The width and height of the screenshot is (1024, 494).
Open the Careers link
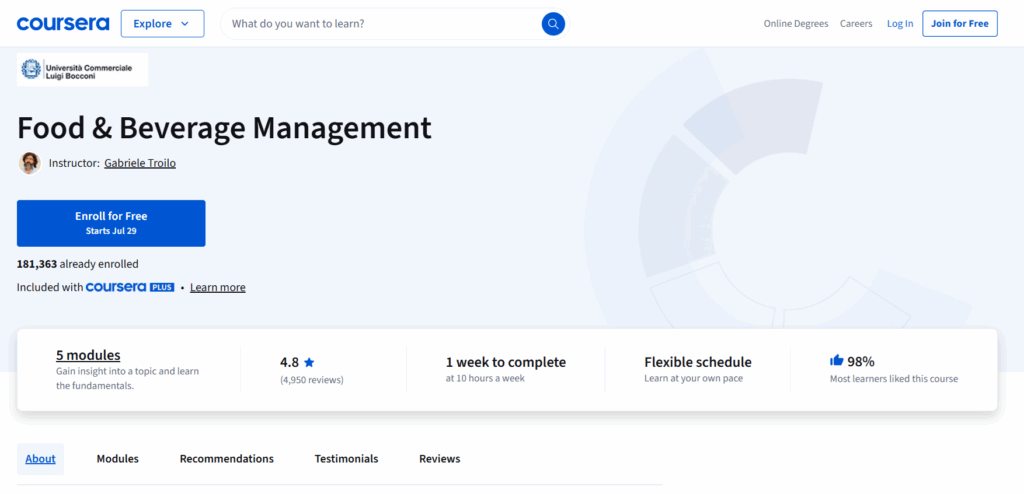point(856,24)
